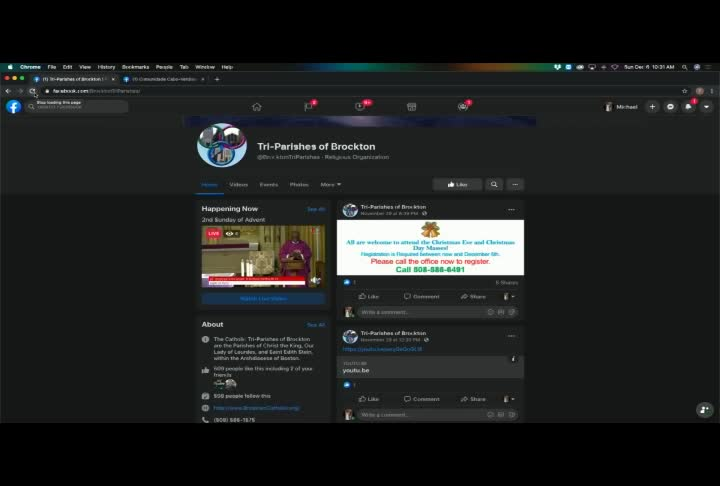The height and width of the screenshot is (486, 720).
Task: Open the Tri-Parishes of Brockton page title
Action: click(316, 147)
